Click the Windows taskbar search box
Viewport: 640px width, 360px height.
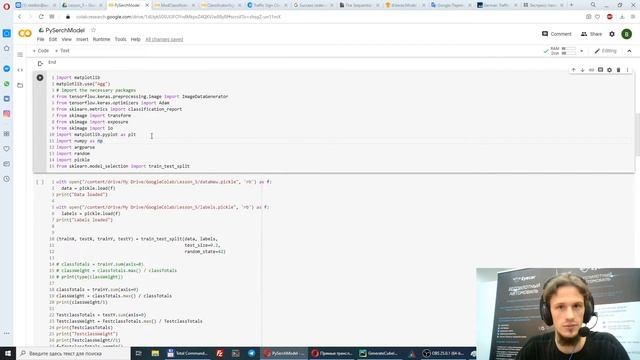[x=73, y=353]
